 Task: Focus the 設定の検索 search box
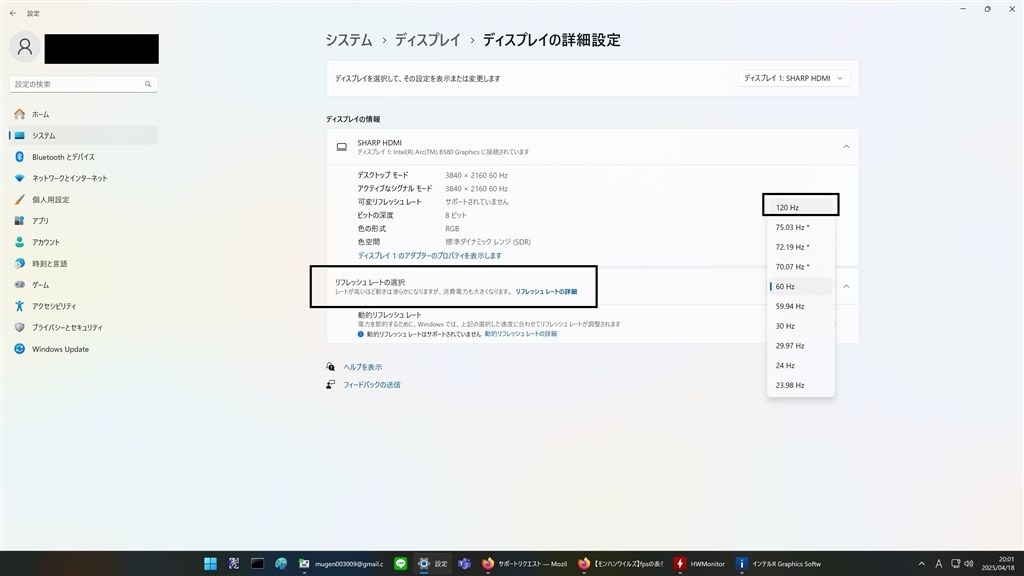click(84, 84)
